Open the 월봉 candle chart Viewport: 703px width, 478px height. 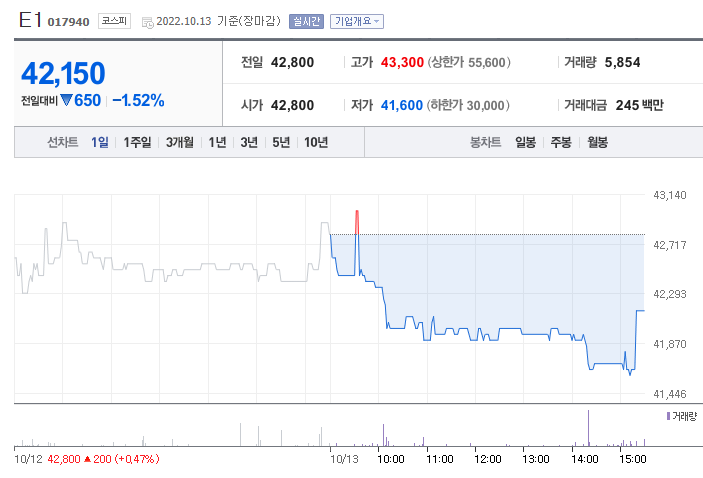click(598, 142)
